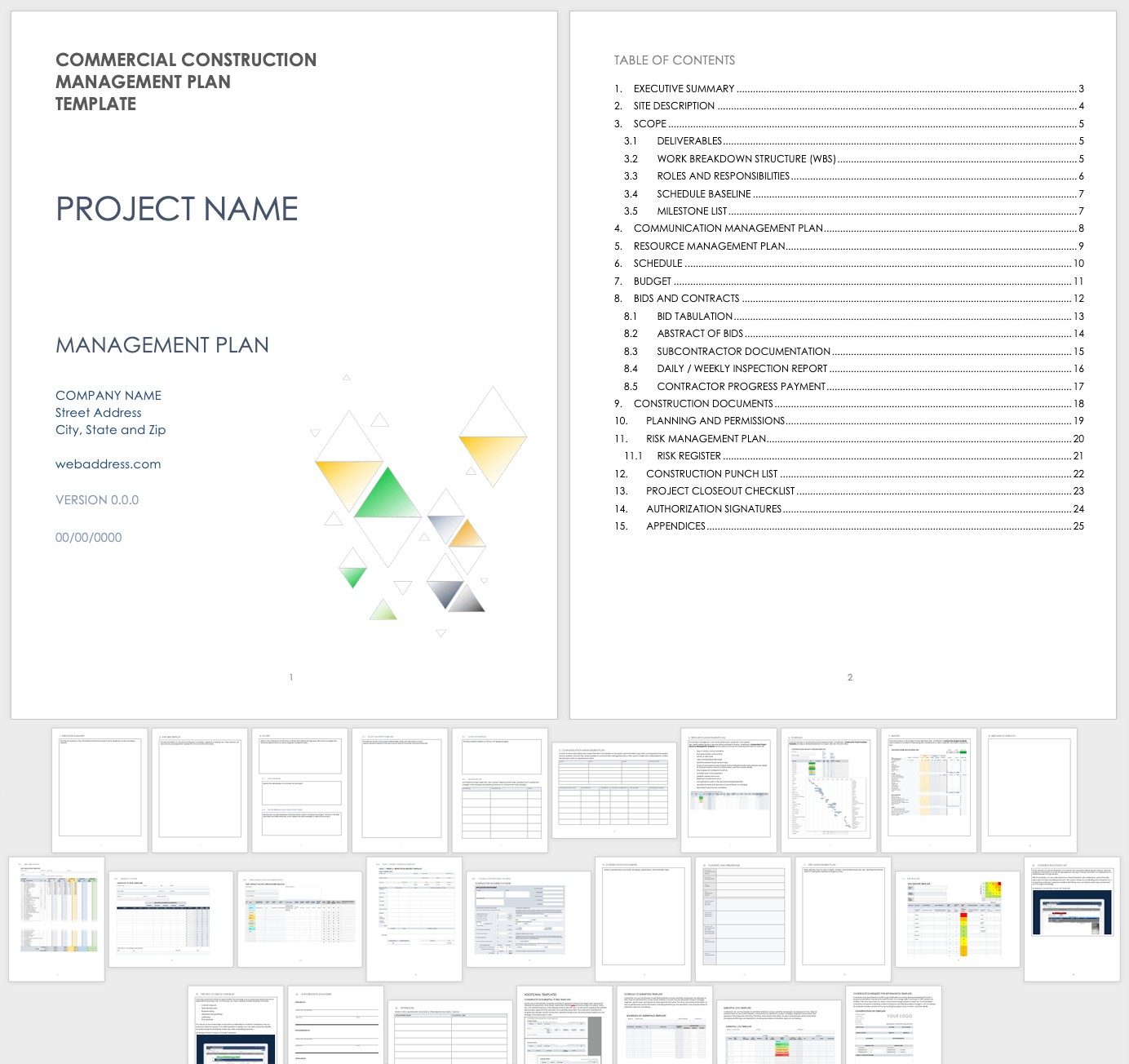Open the Communication Management Plan landscape thumbnail
1129x1064 pixels.
click(x=614, y=791)
